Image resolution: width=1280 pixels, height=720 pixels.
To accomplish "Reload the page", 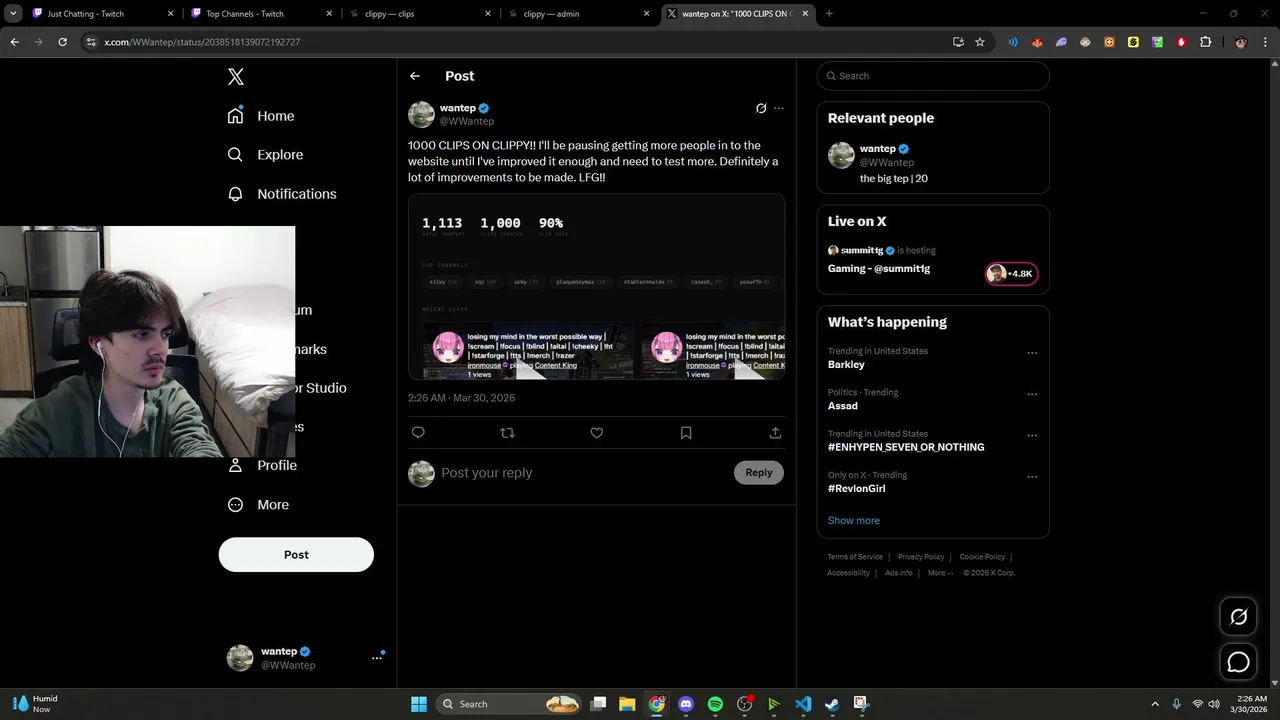I will [62, 42].
